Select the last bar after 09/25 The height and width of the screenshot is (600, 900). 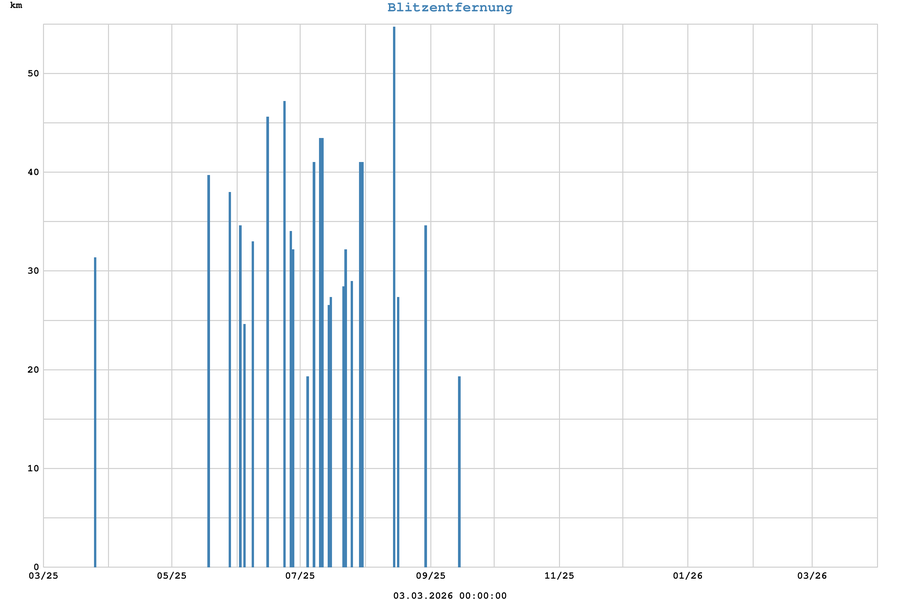coord(459,472)
